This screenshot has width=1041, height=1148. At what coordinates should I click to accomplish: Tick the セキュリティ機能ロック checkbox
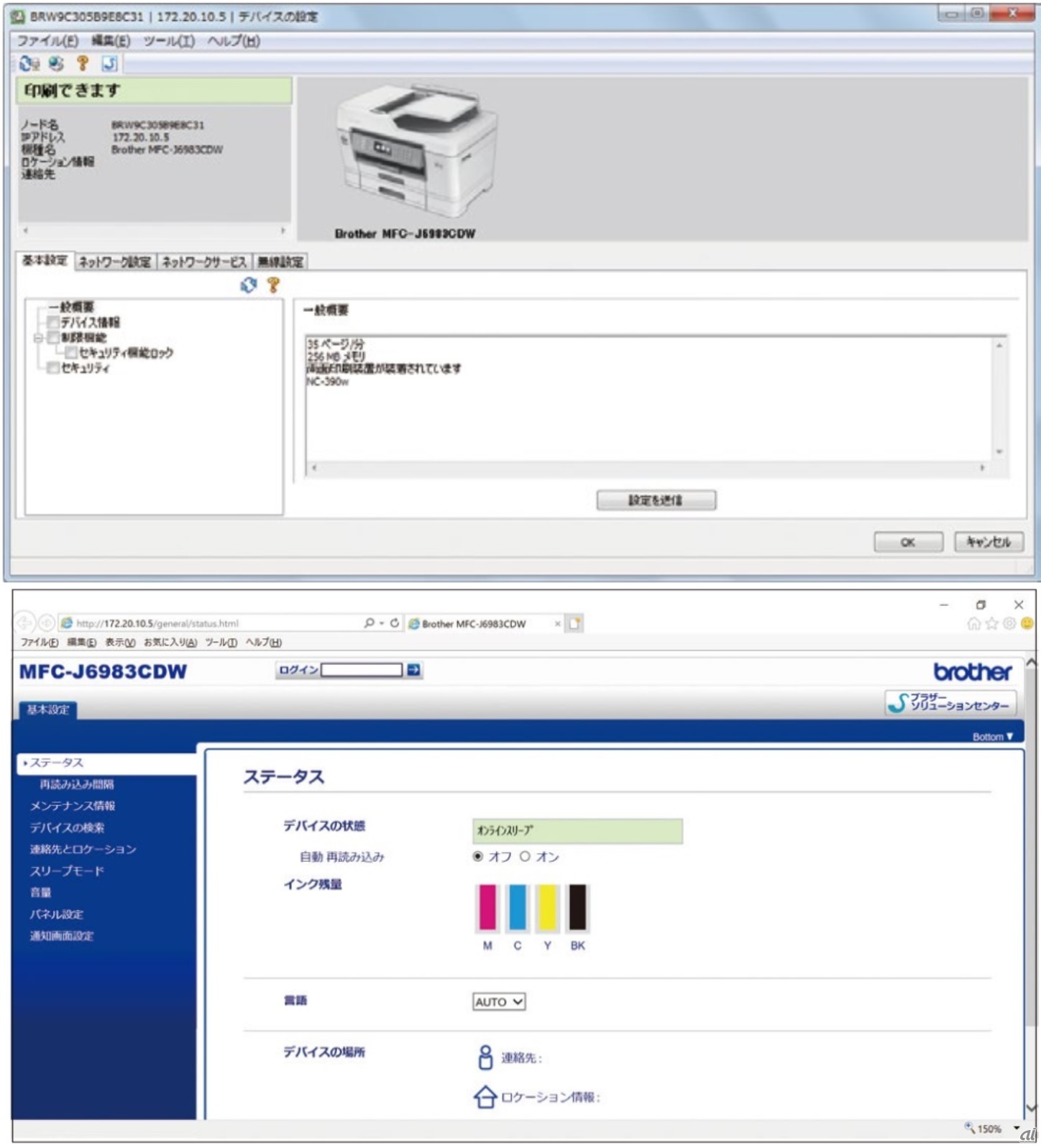coord(71,352)
